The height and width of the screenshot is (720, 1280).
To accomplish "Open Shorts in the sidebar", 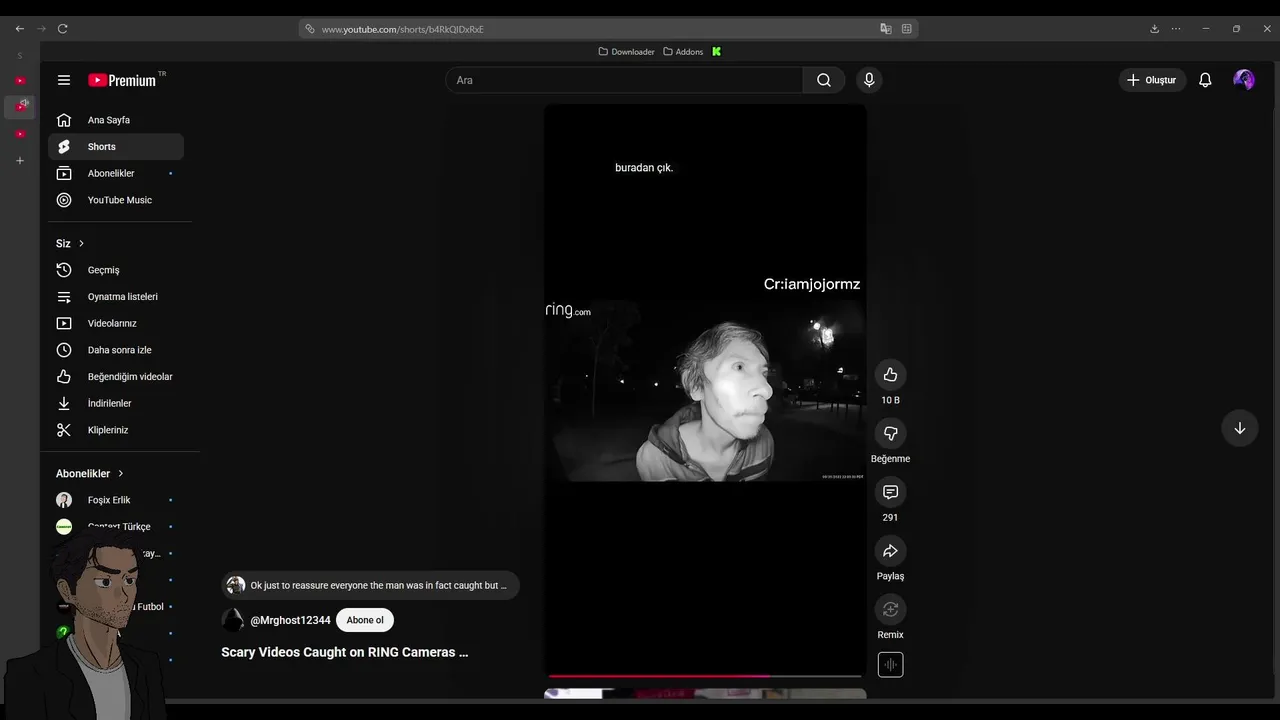I will [x=116, y=147].
